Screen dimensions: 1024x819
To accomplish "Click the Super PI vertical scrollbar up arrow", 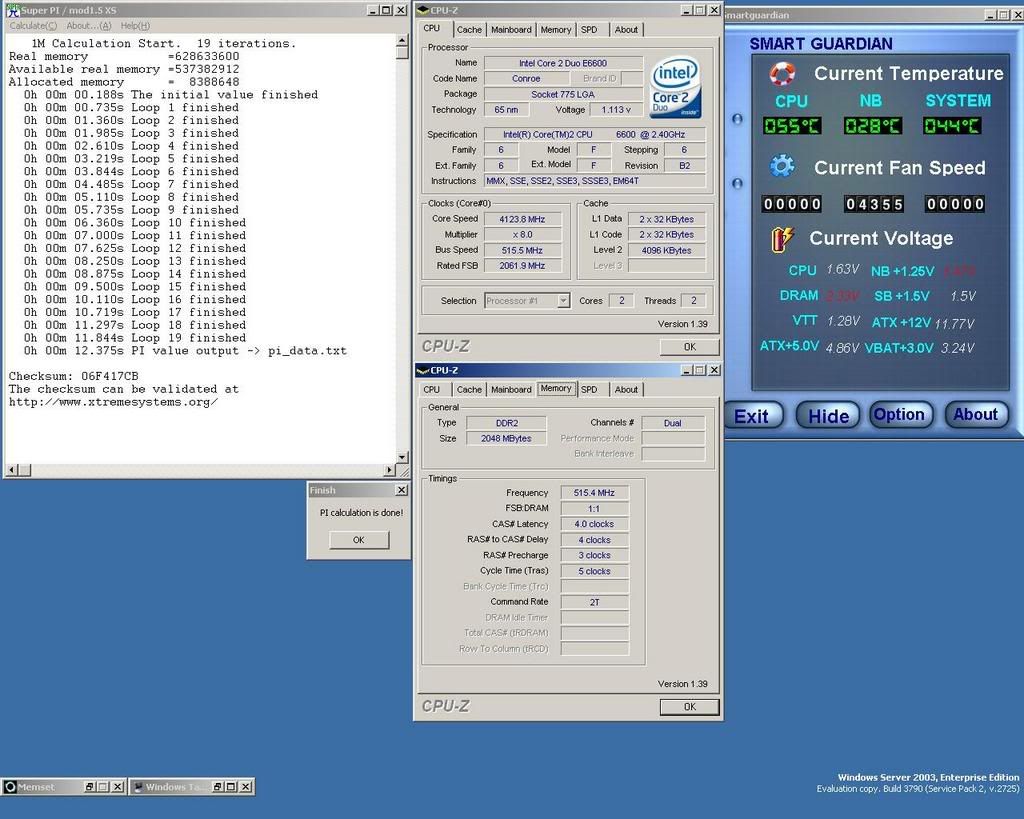I will 402,42.
